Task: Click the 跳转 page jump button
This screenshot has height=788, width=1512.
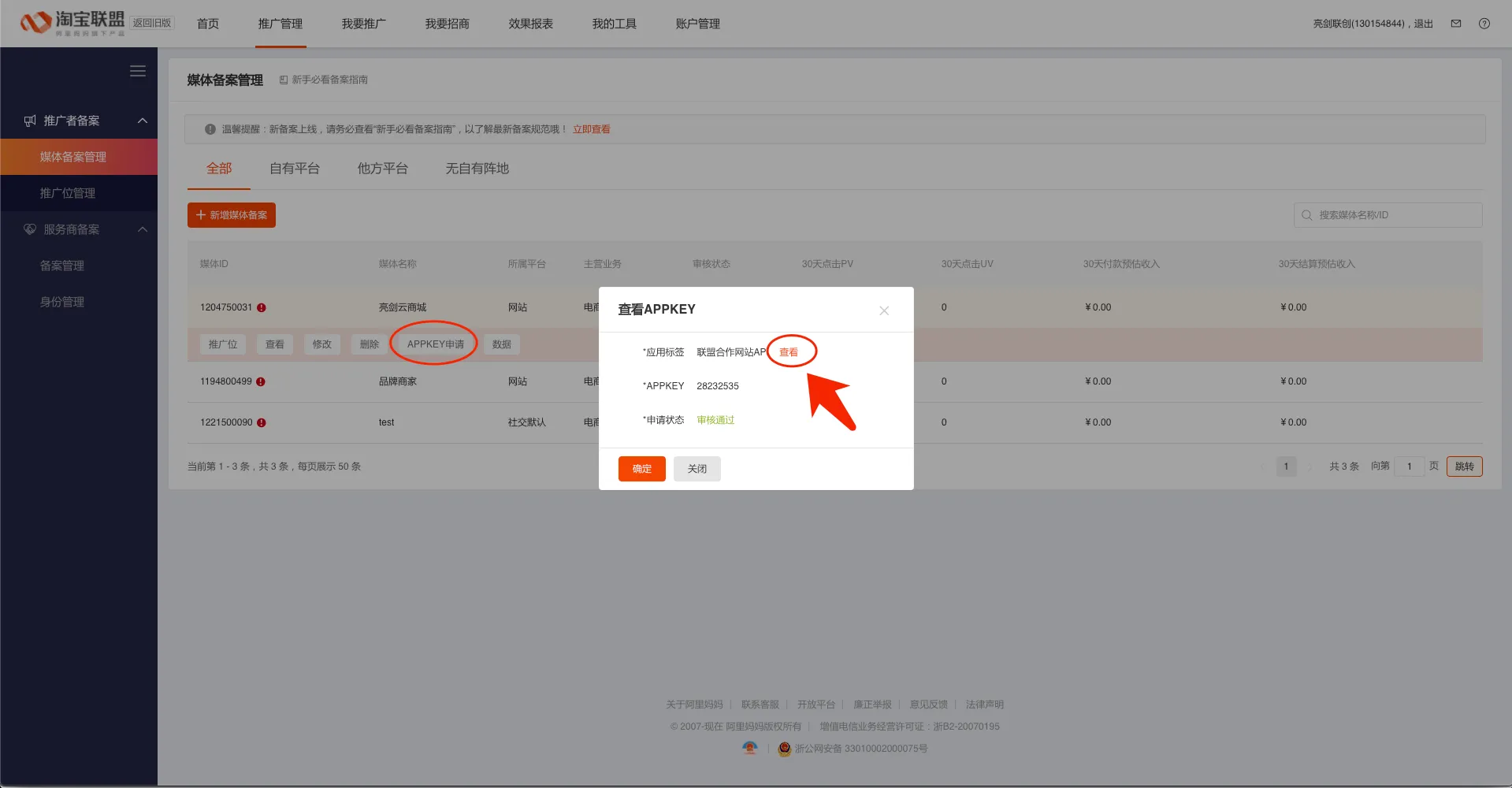Action: pyautogui.click(x=1465, y=466)
